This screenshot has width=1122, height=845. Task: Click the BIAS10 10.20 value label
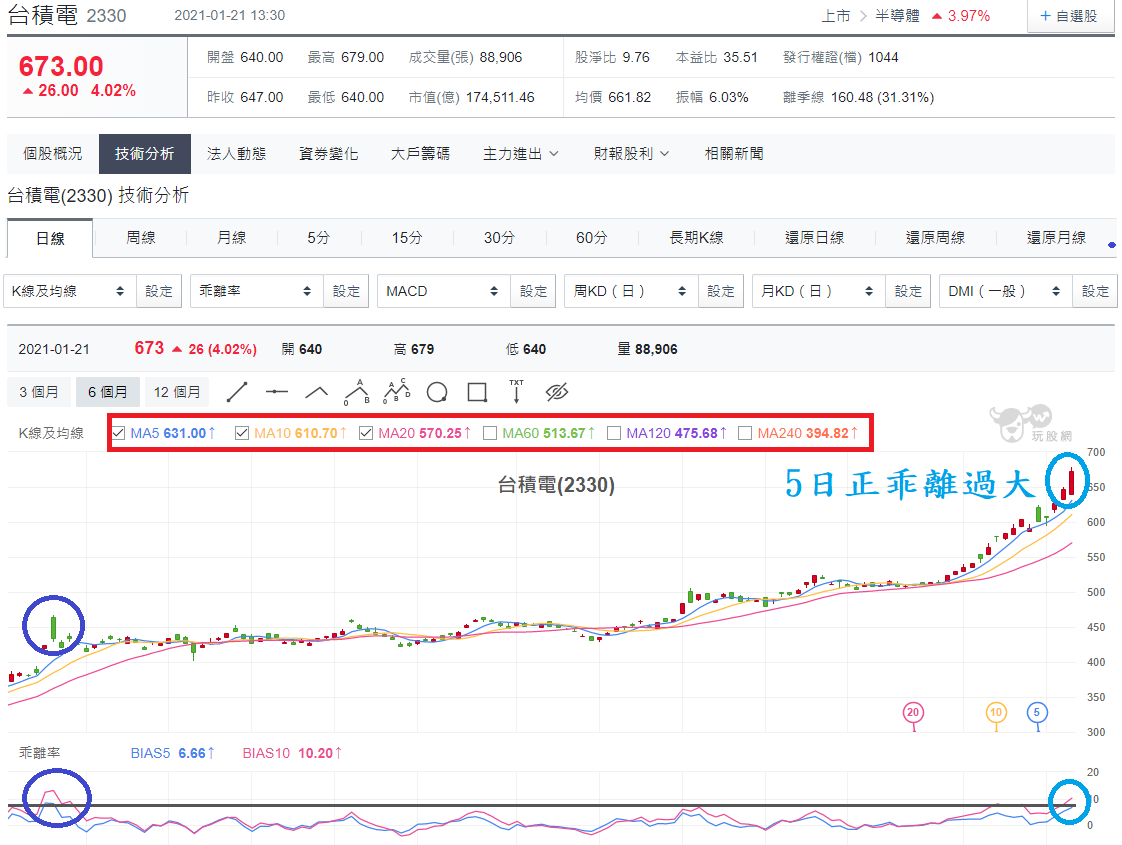point(292,753)
